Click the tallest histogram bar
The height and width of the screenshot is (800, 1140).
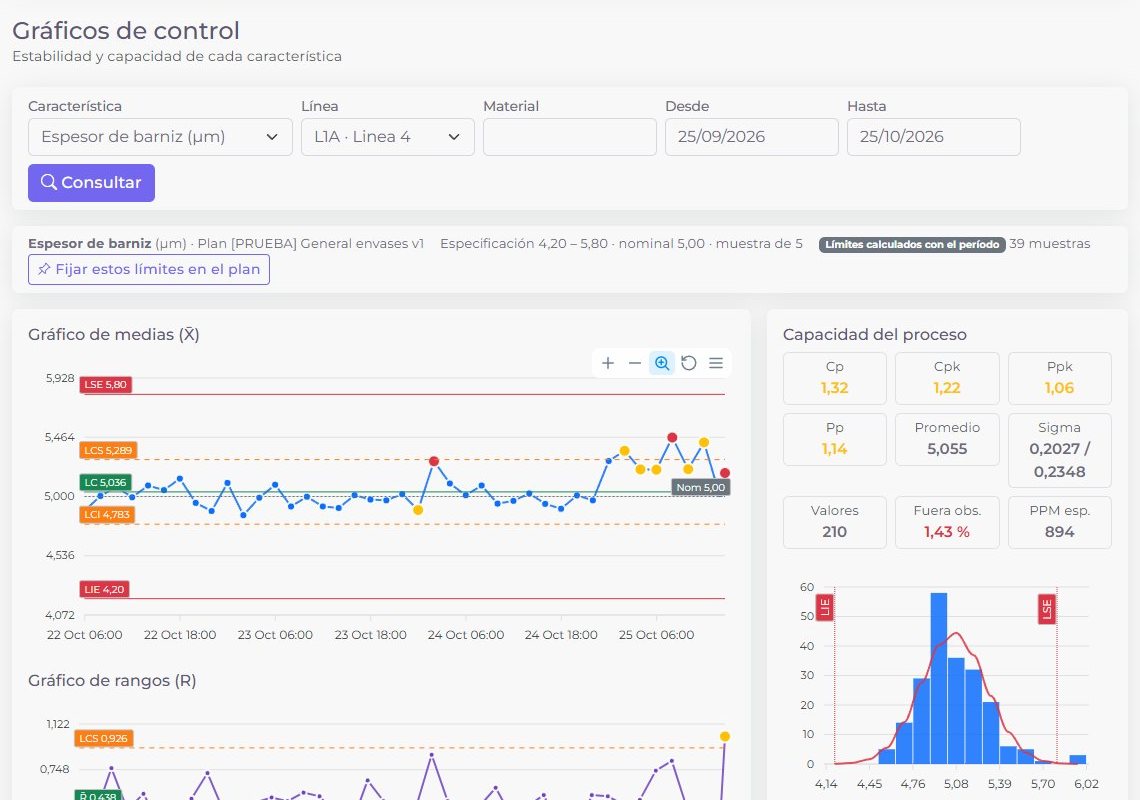[x=939, y=679]
